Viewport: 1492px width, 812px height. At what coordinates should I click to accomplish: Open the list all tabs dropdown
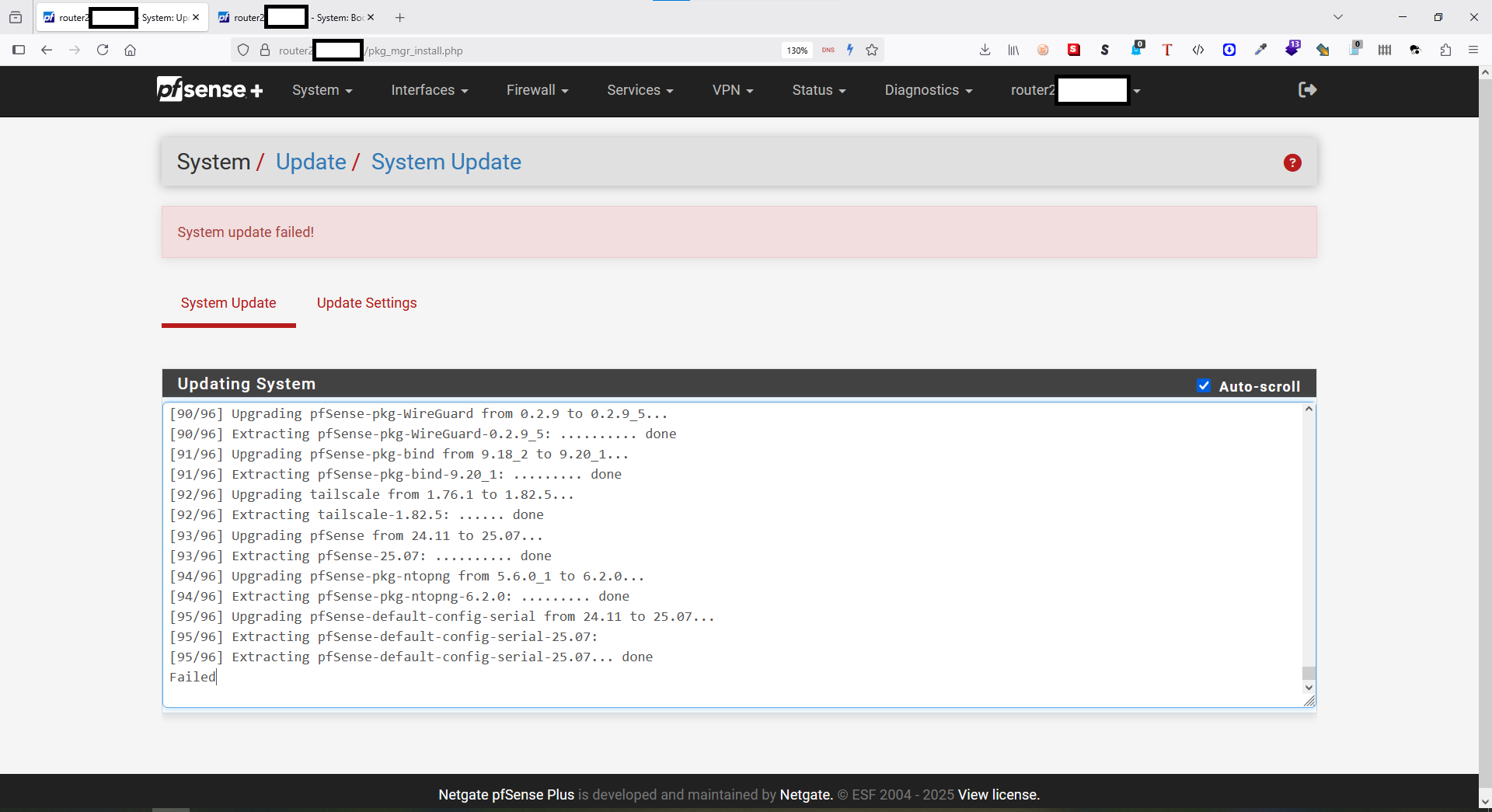coord(1338,17)
